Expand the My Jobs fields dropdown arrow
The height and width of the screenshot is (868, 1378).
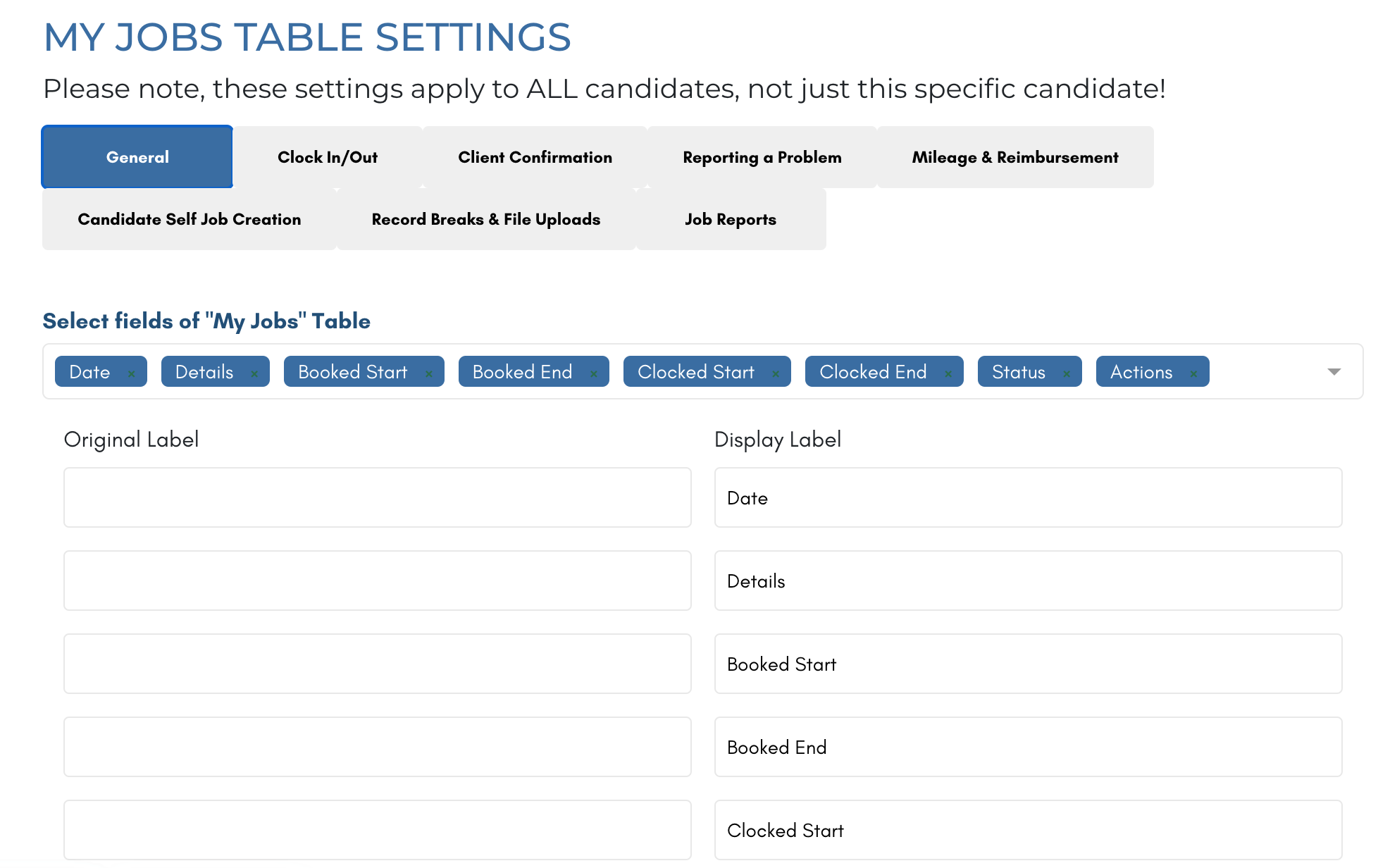pyautogui.click(x=1333, y=372)
